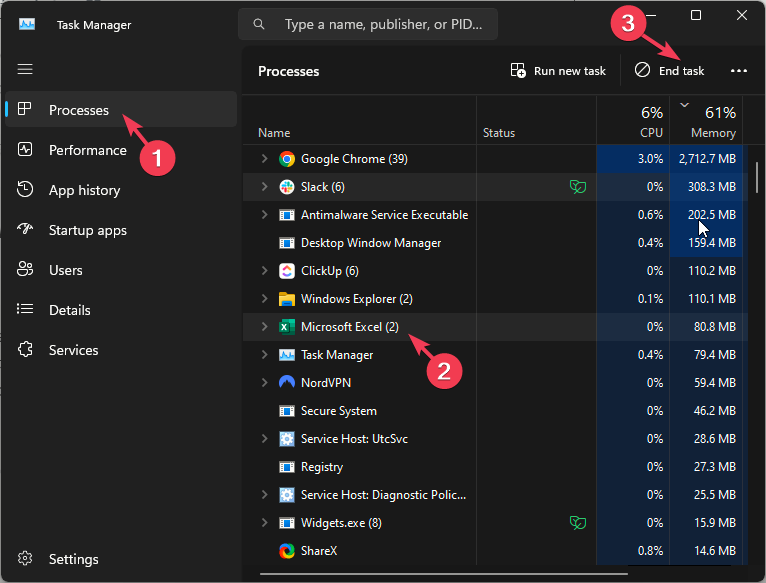
Task: Click the ShareX process icon
Action: (287, 551)
